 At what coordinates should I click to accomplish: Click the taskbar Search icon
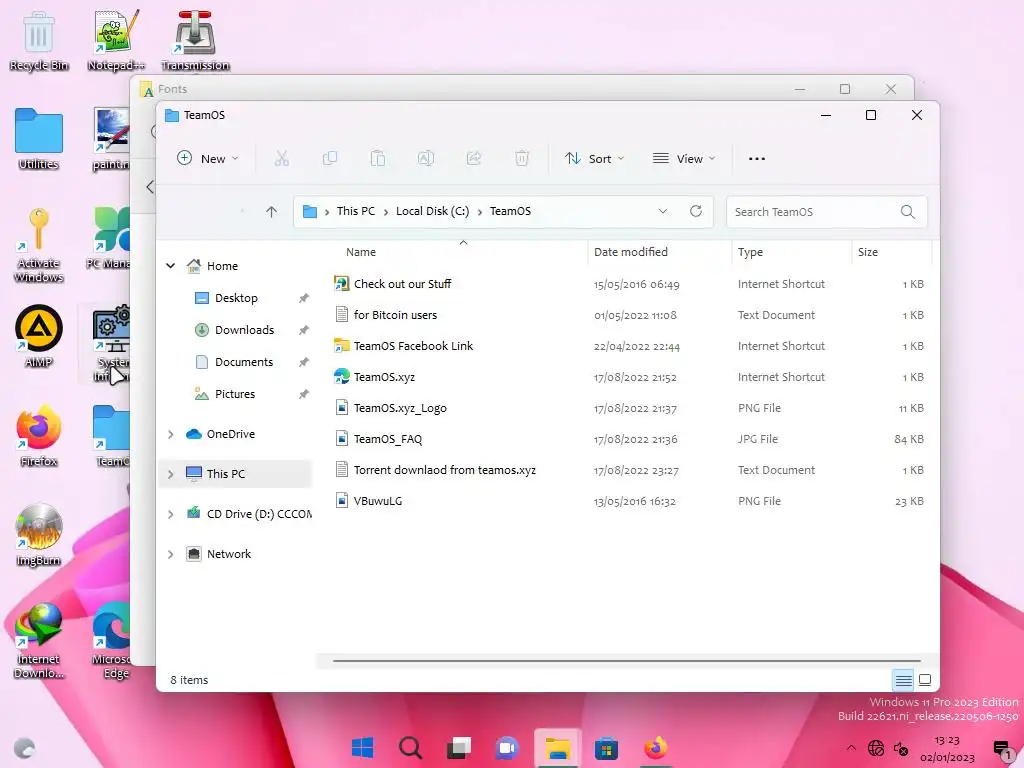(410, 748)
